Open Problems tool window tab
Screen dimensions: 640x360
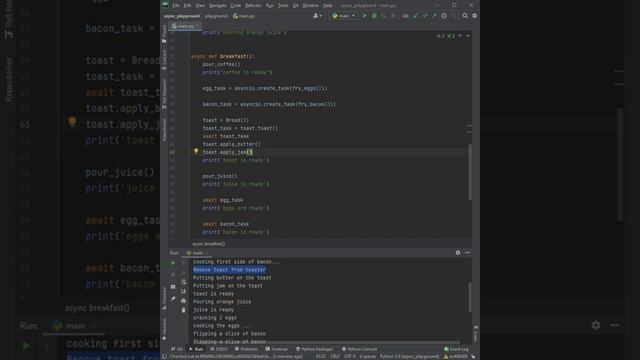pyautogui.click(x=246, y=349)
